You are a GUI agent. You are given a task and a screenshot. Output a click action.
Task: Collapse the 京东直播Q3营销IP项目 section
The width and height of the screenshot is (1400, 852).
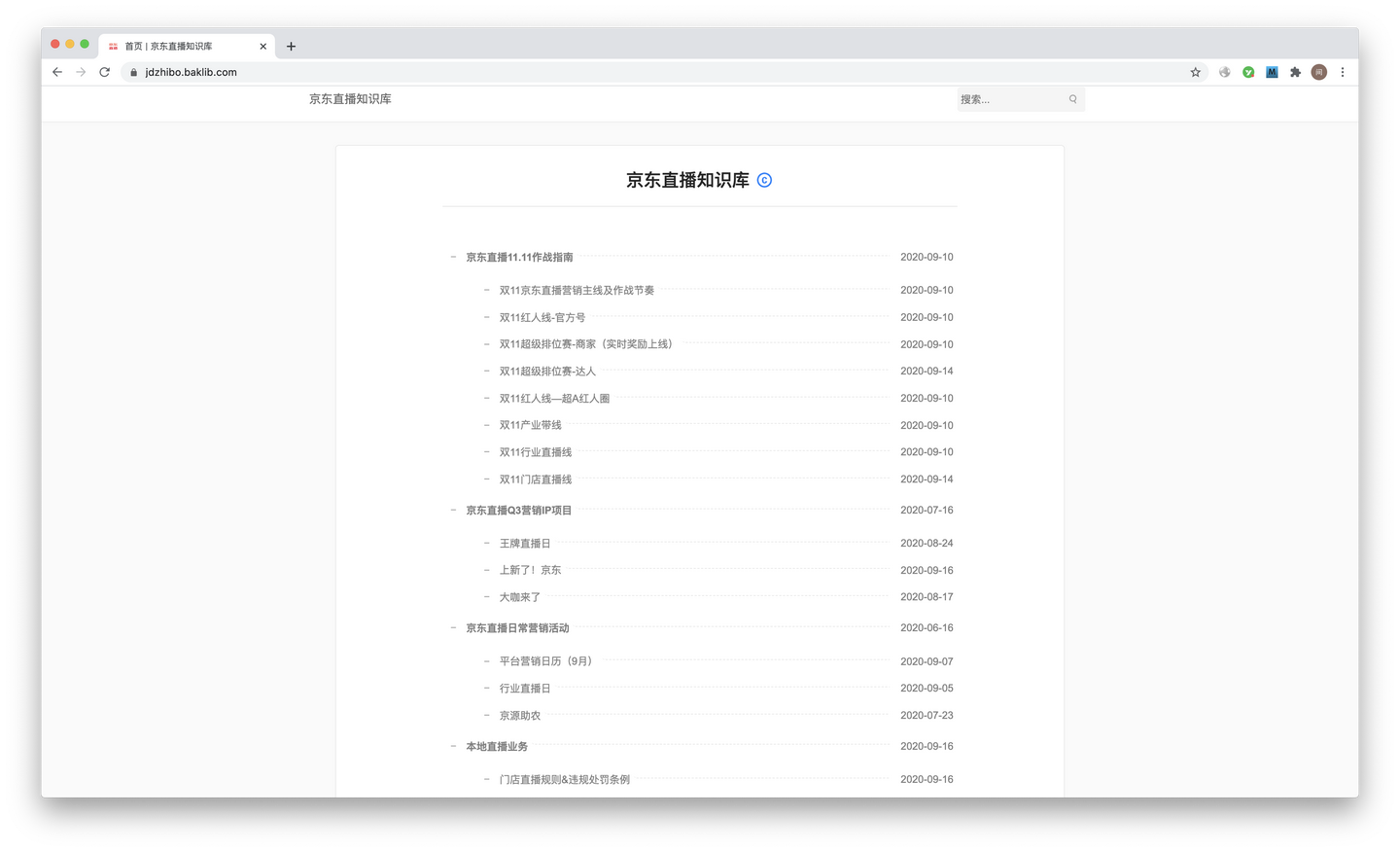[x=453, y=510]
